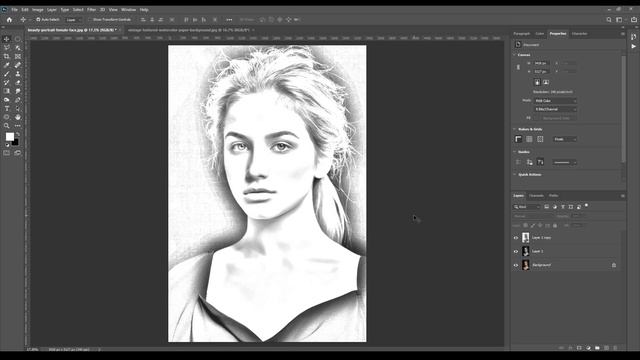Collapse the Canvas section
Viewport: 640px width, 360px height.
coord(515,55)
